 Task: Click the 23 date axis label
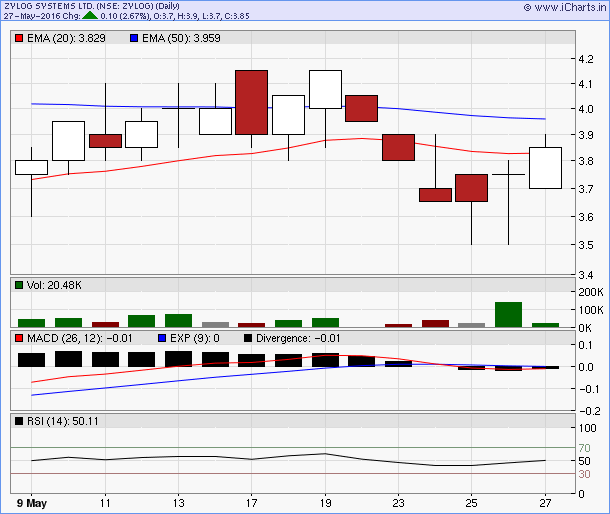398,503
